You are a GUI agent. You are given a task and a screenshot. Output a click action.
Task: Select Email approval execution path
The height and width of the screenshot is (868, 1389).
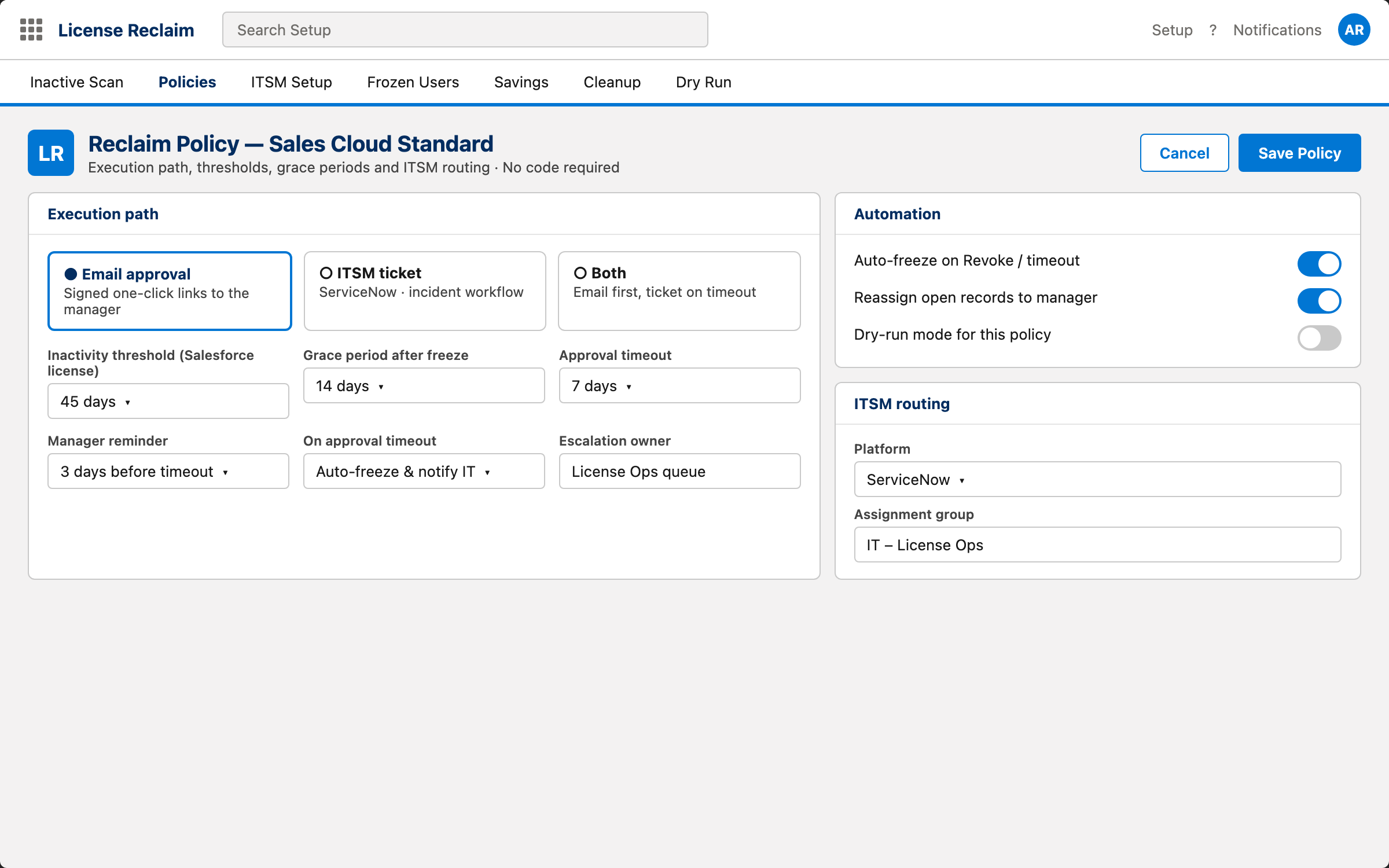point(170,291)
